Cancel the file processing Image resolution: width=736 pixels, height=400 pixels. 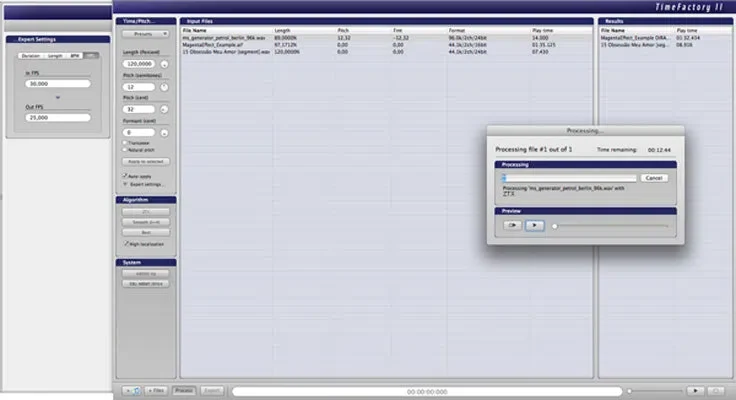click(x=654, y=178)
